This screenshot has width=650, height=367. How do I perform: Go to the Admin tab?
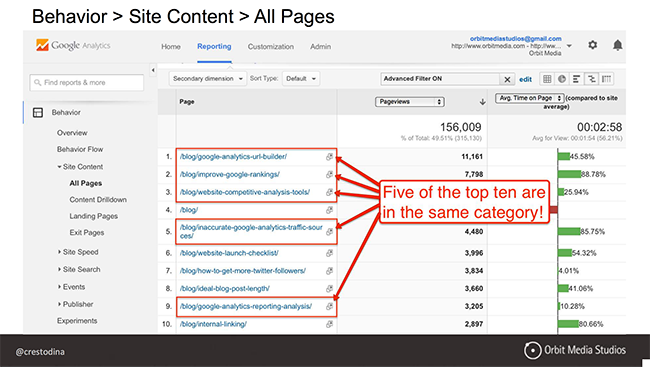tap(320, 47)
